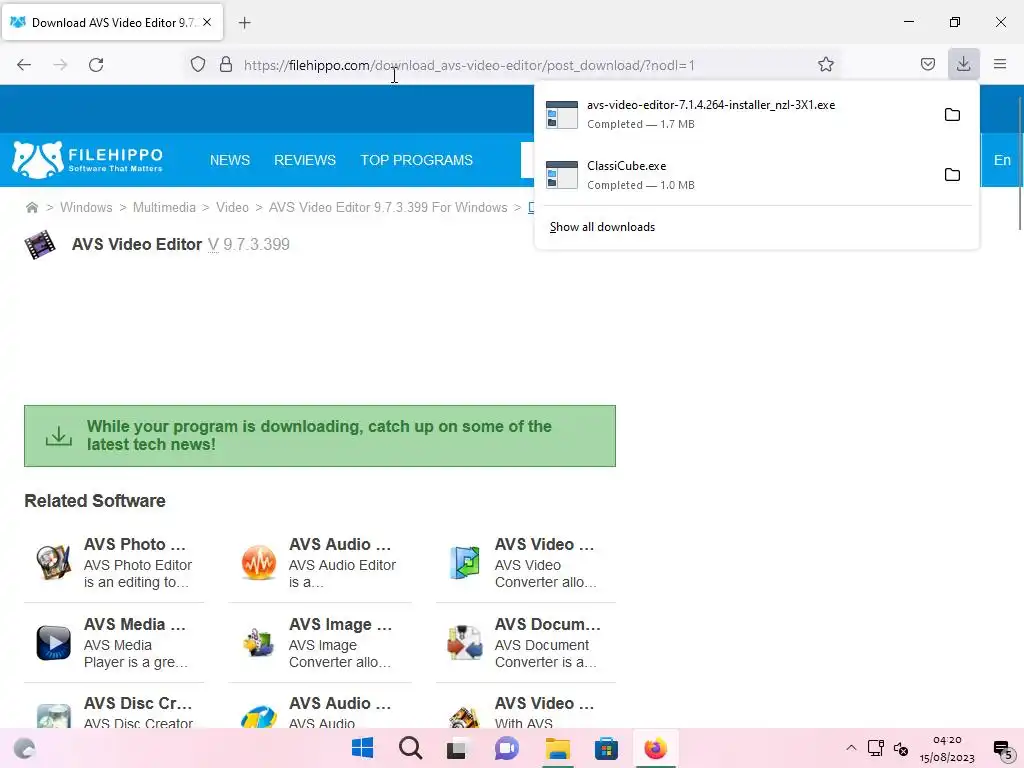Reload the current FileHippo page
This screenshot has height=768, width=1024.
(96, 65)
